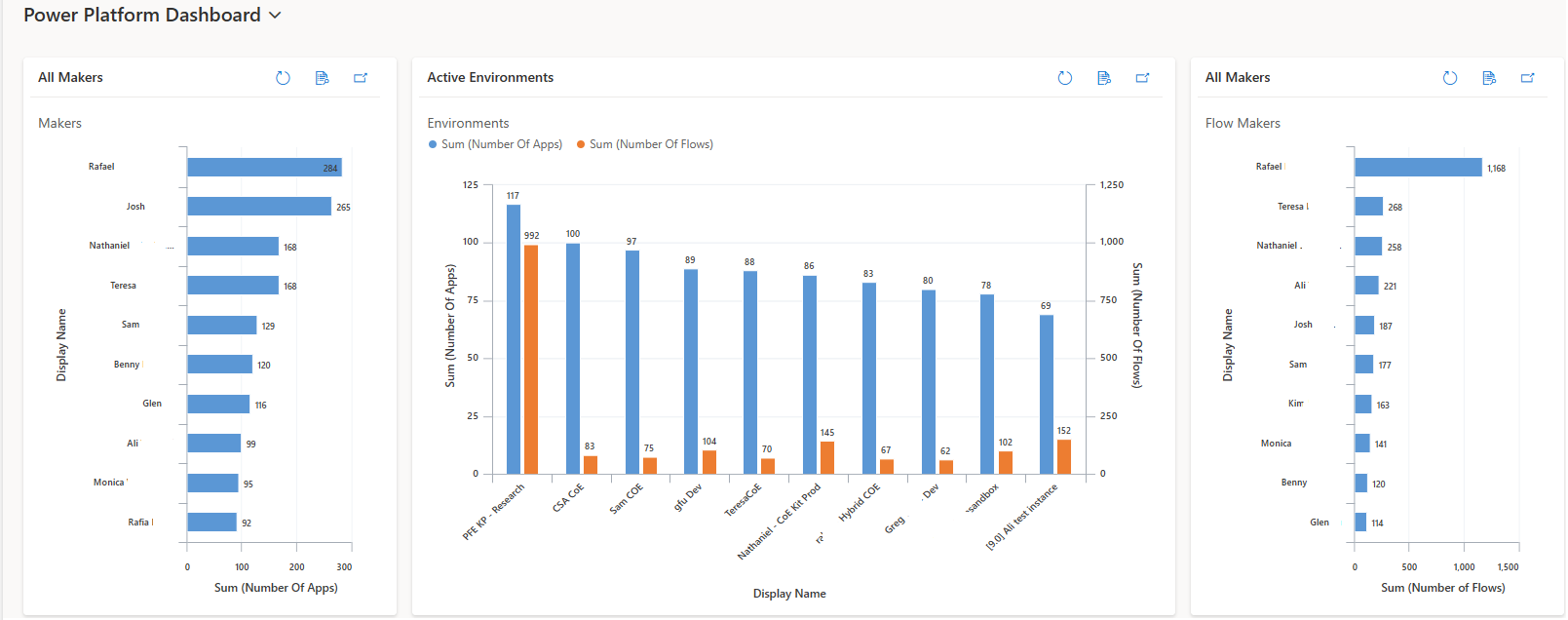Refresh the left All Makers apps chart
The image size is (1568, 620).
click(x=283, y=78)
